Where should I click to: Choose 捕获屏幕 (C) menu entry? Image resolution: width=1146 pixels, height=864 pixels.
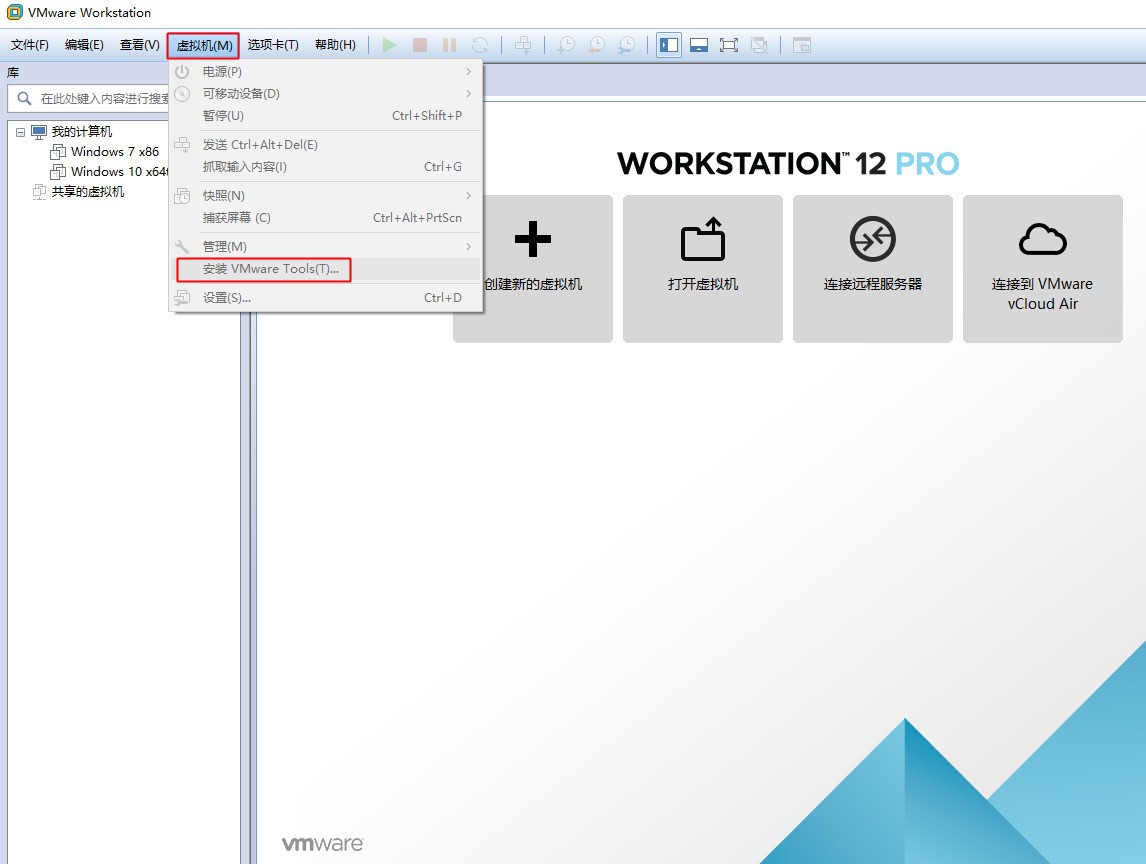point(325,217)
